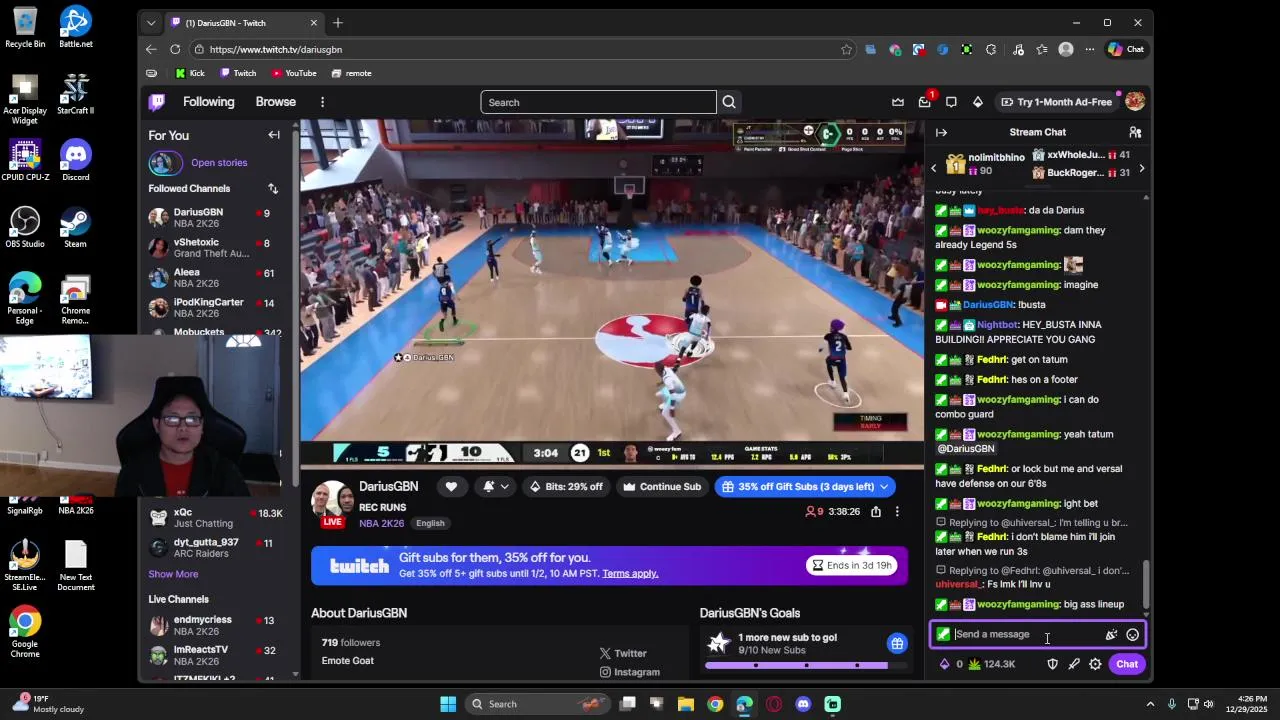Collapse the Stream Chat panel
Screen dimensions: 1280x720
tap(941, 132)
